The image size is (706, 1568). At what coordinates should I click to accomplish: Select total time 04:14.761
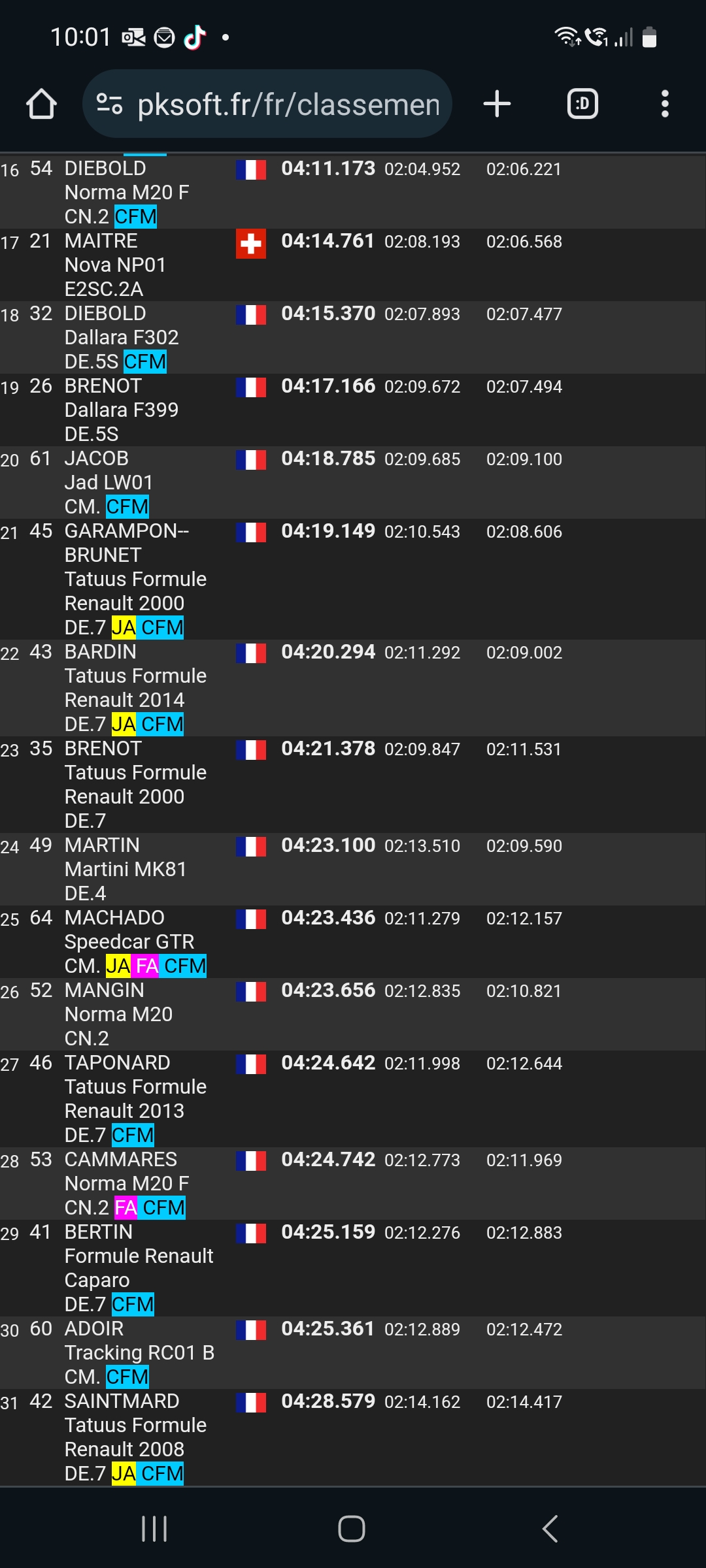(x=328, y=241)
